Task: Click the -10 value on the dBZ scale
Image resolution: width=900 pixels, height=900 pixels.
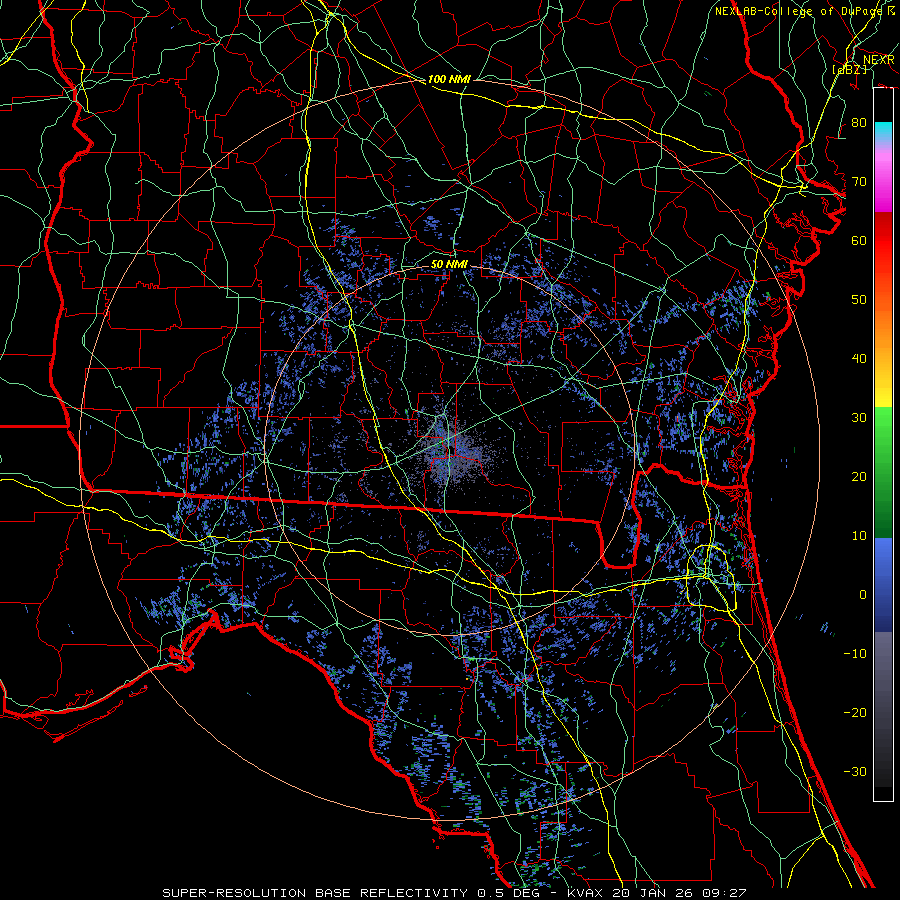Action: 855,654
